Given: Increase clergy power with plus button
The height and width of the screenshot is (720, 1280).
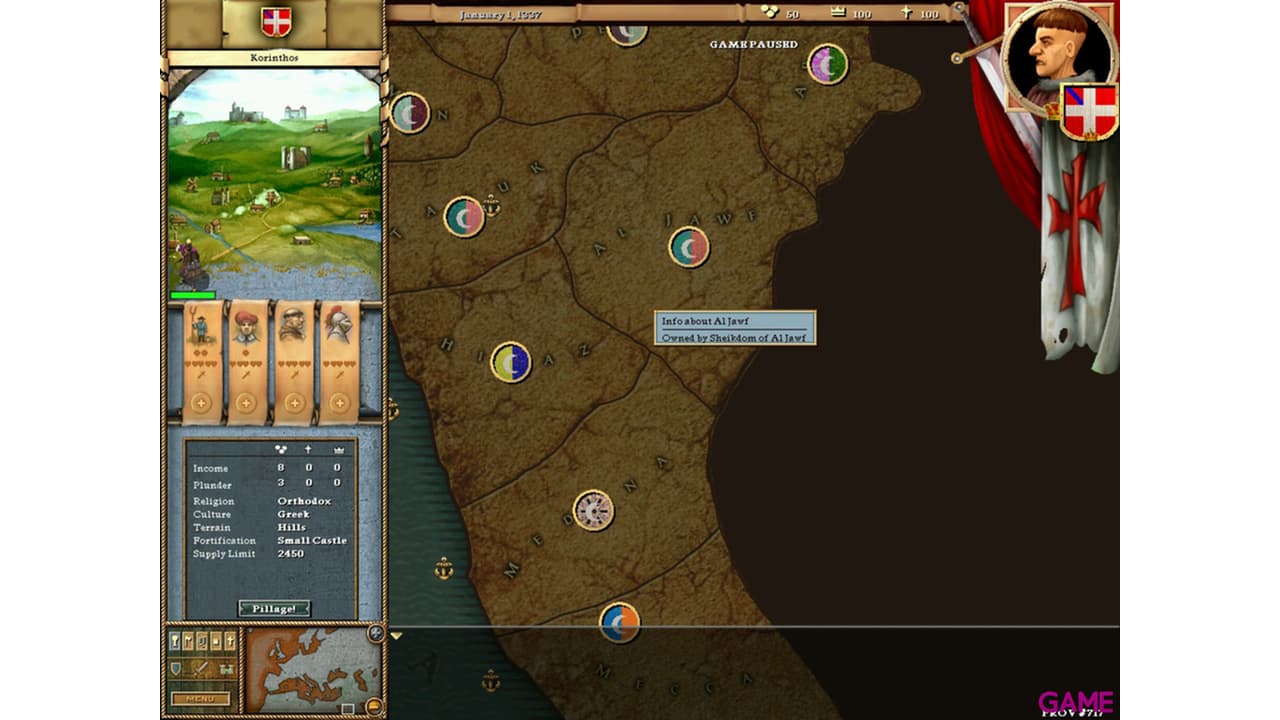Looking at the screenshot, I should click(294, 403).
